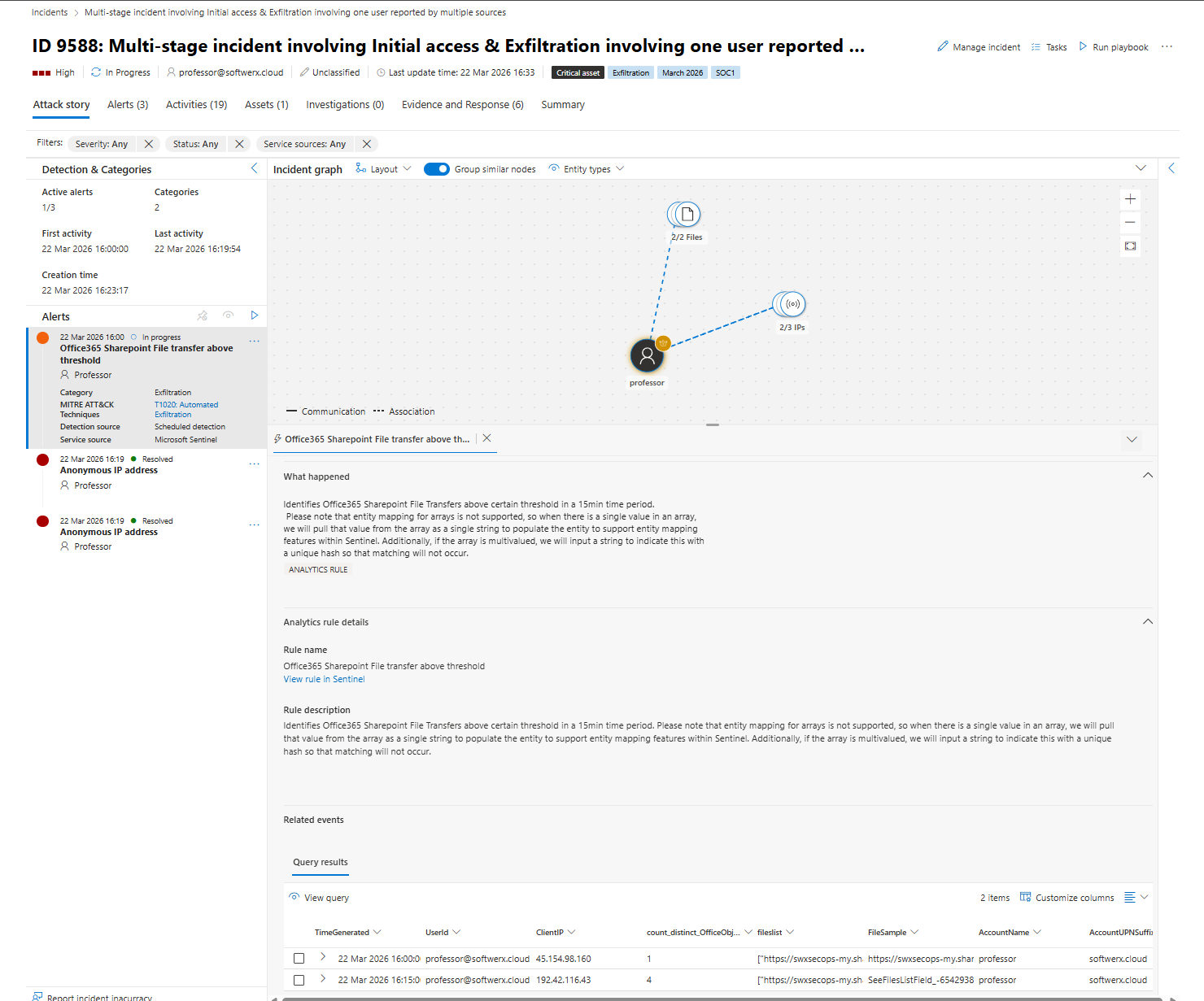Click the Run playbook play icon
1204x1001 pixels.
coord(1083,46)
